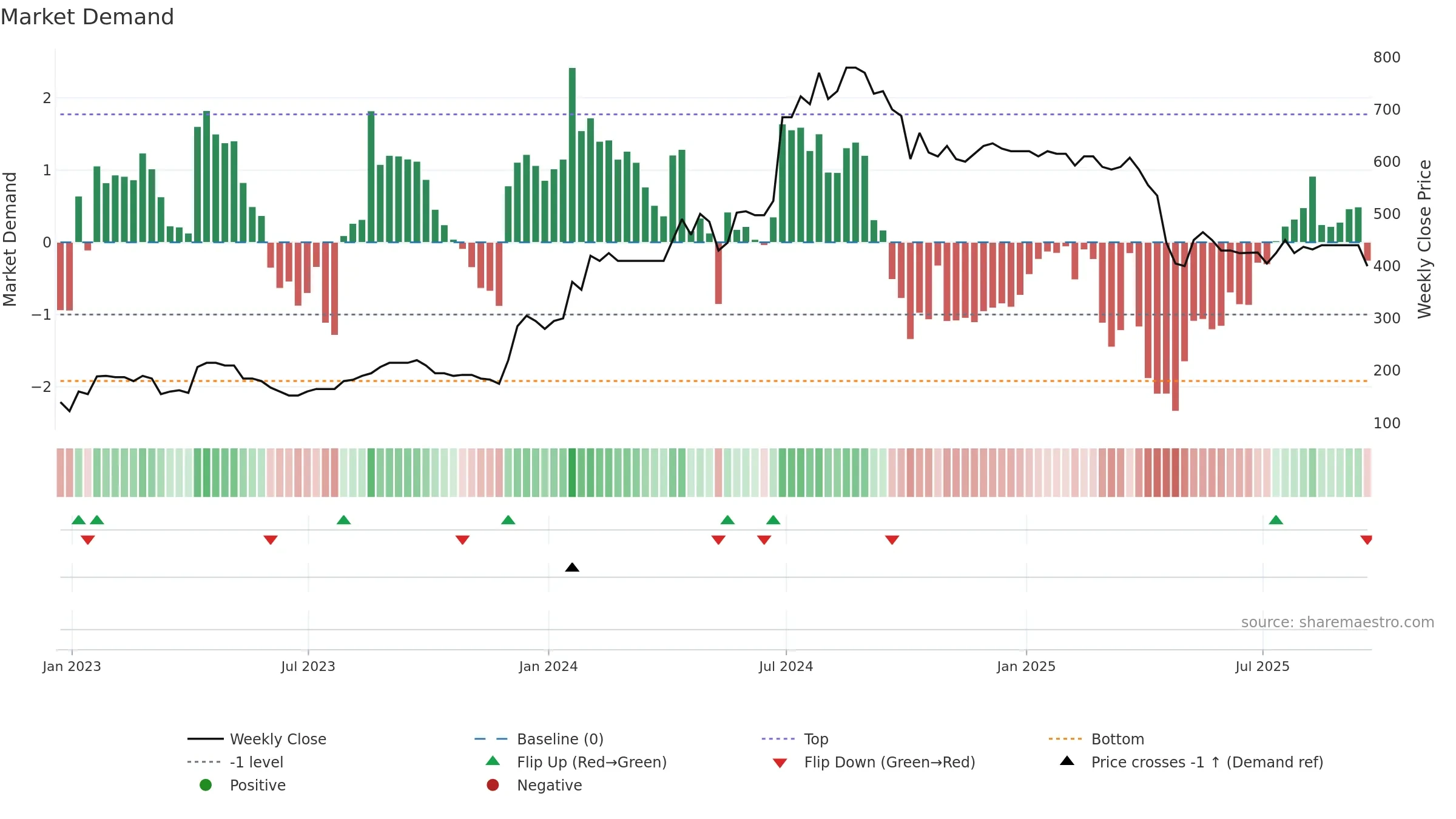Click the 500 price axis label

(1387, 214)
